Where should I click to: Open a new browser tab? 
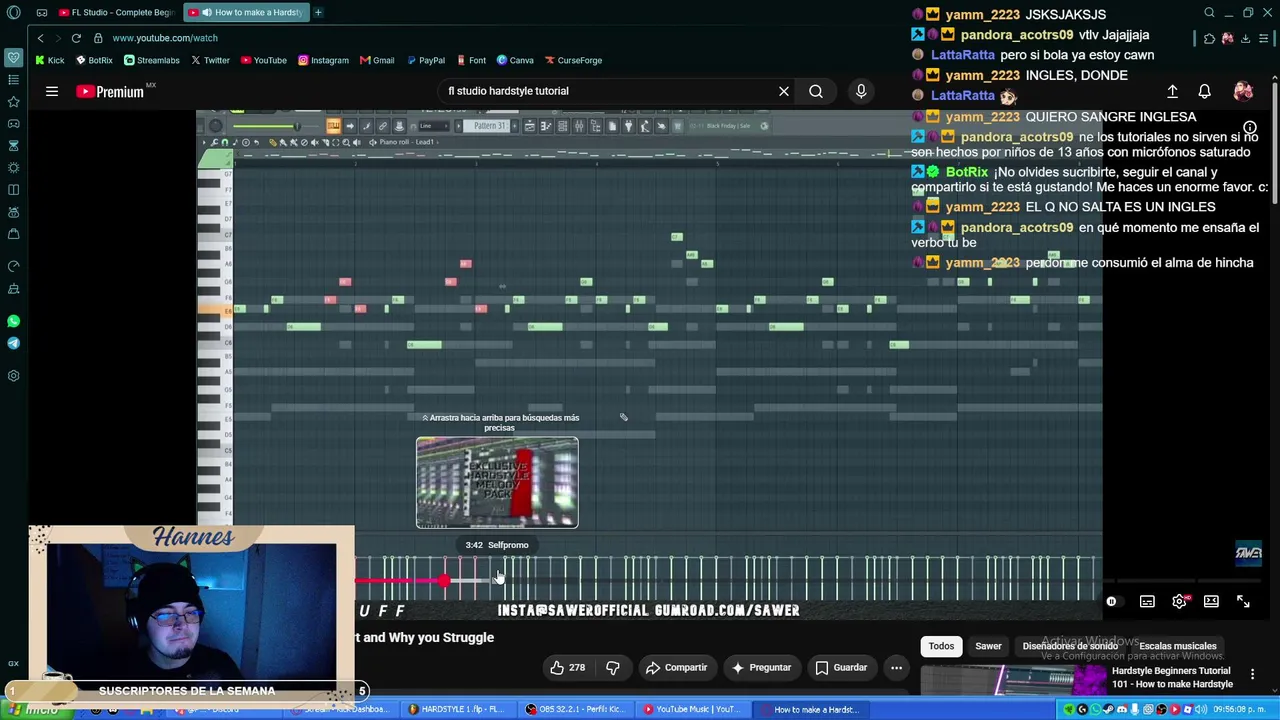coord(318,13)
